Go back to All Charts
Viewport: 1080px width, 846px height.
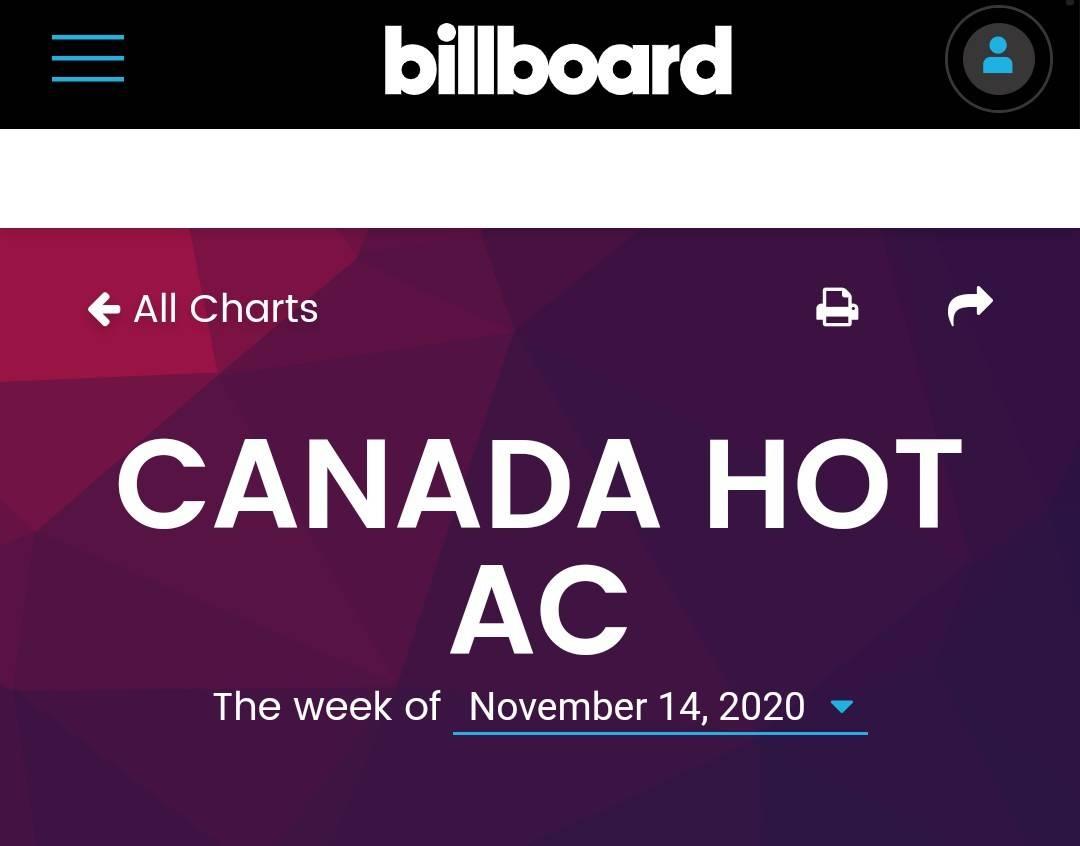tap(202, 308)
